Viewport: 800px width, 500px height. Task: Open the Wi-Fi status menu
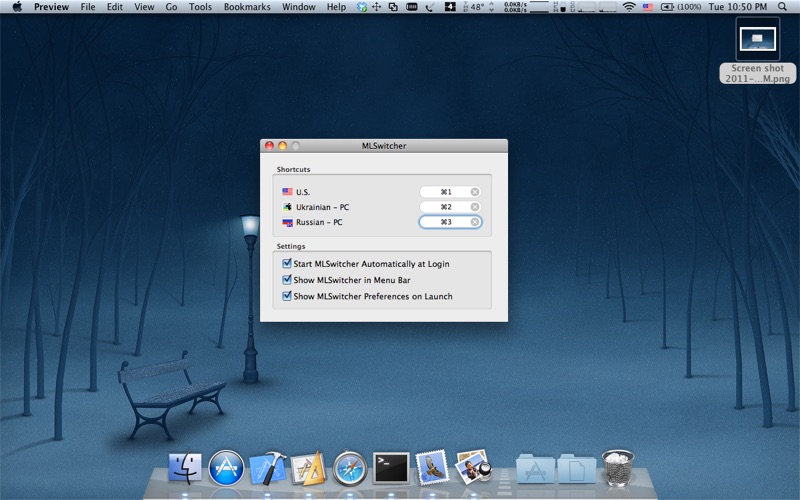point(629,7)
